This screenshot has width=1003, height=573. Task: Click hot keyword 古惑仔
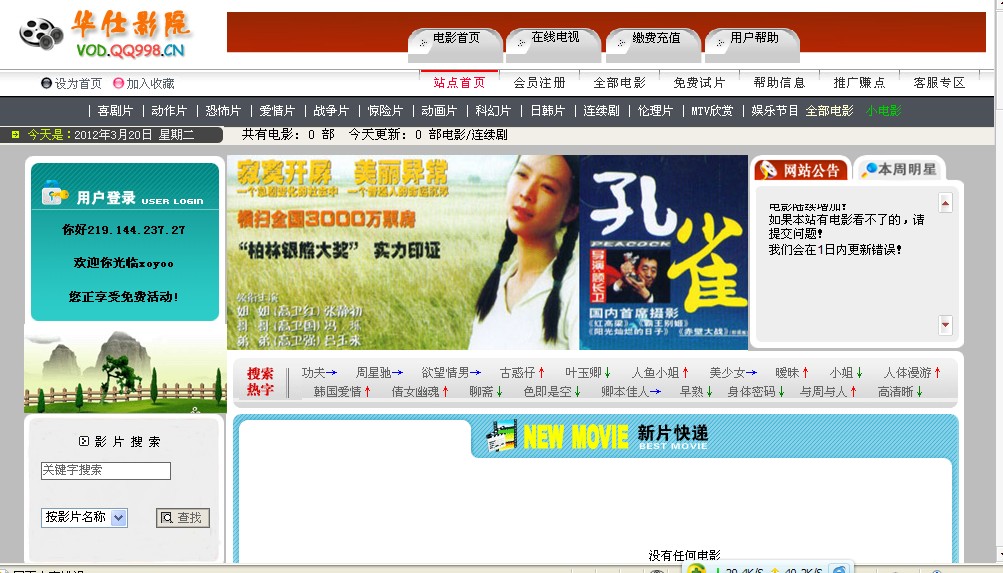coord(517,372)
